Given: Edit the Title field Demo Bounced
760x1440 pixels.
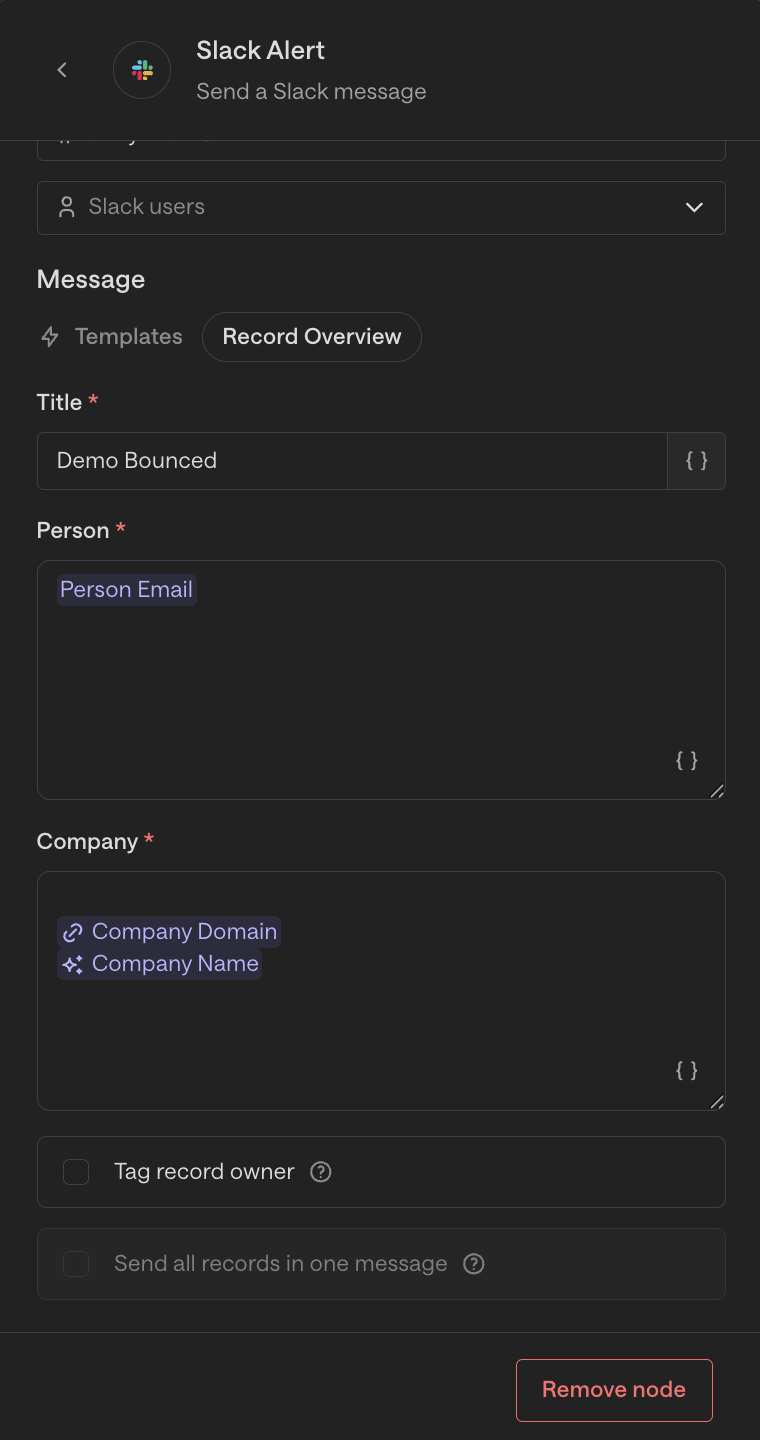Looking at the screenshot, I should (352, 461).
